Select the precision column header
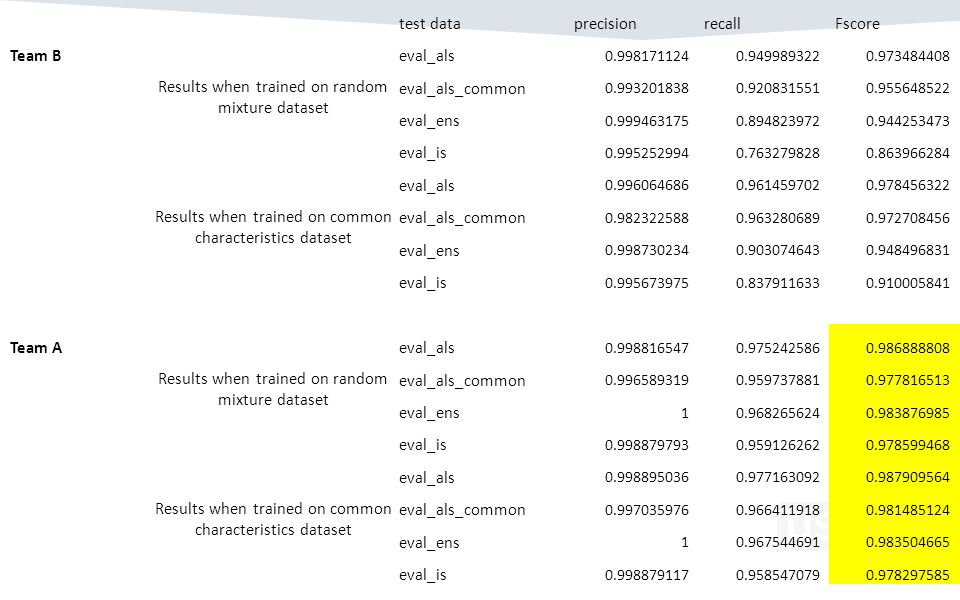This screenshot has height=600, width=960. (x=605, y=24)
